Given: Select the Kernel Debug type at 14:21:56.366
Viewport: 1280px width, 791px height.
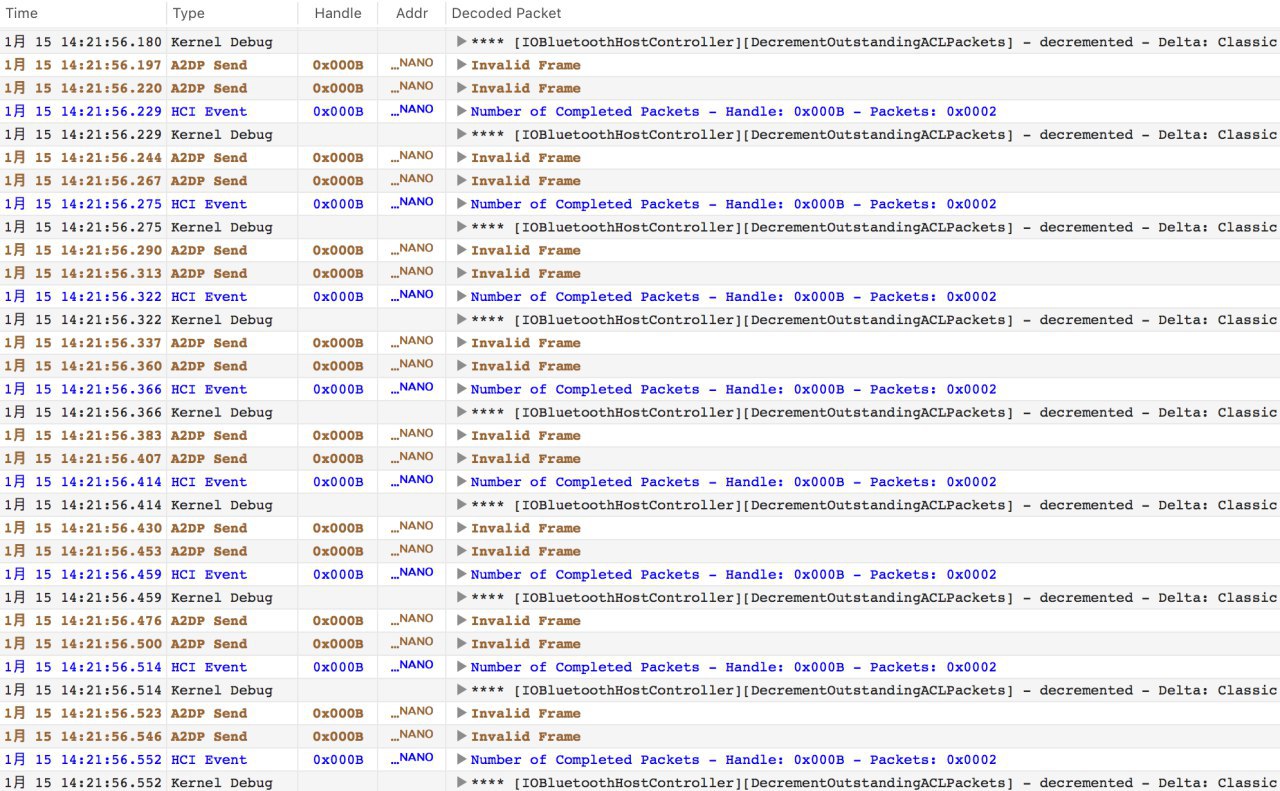Looking at the screenshot, I should pos(221,412).
